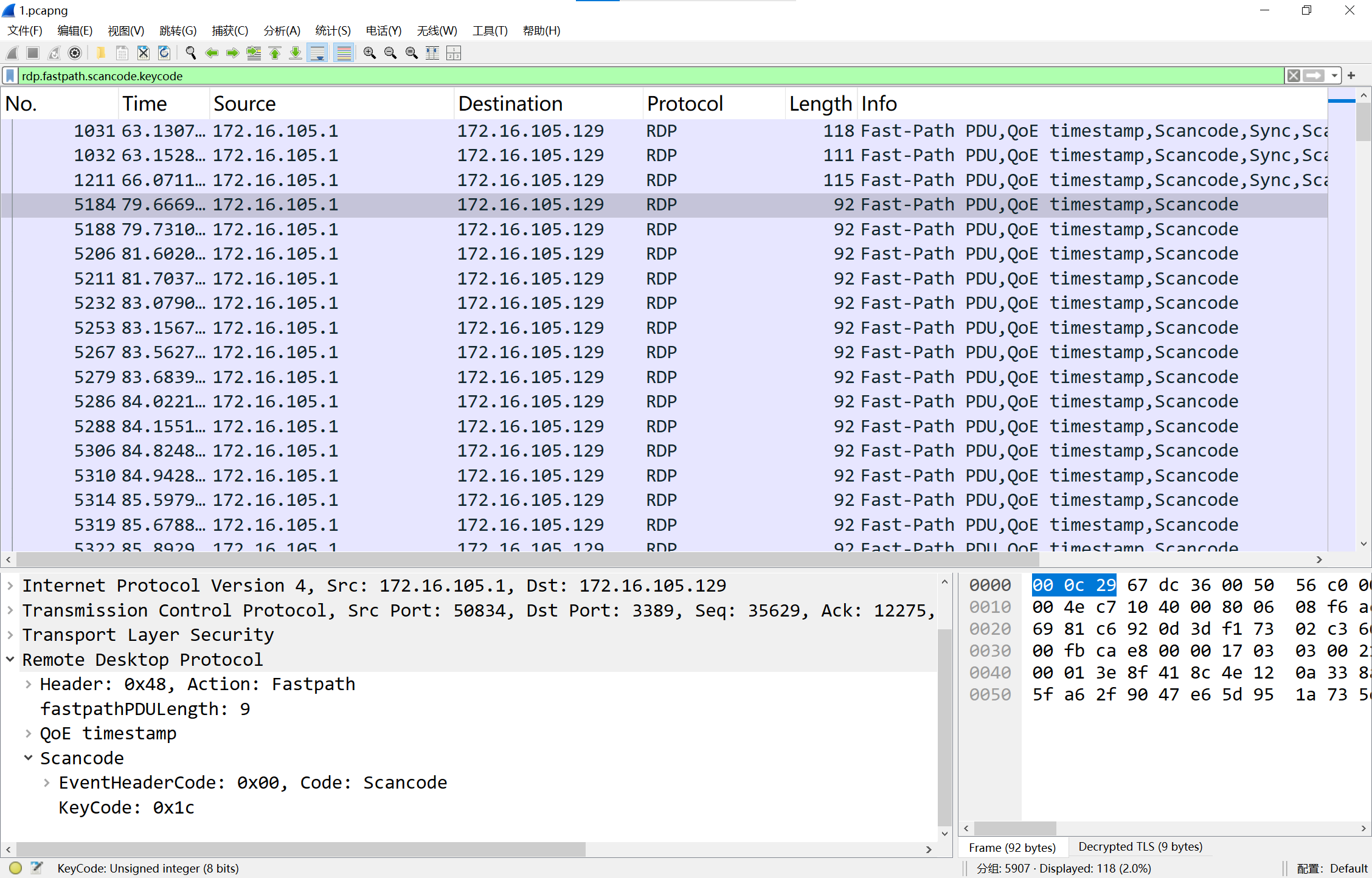This screenshot has width=1372, height=878.
Task: Sort packets by No. column
Action: pyautogui.click(x=60, y=104)
